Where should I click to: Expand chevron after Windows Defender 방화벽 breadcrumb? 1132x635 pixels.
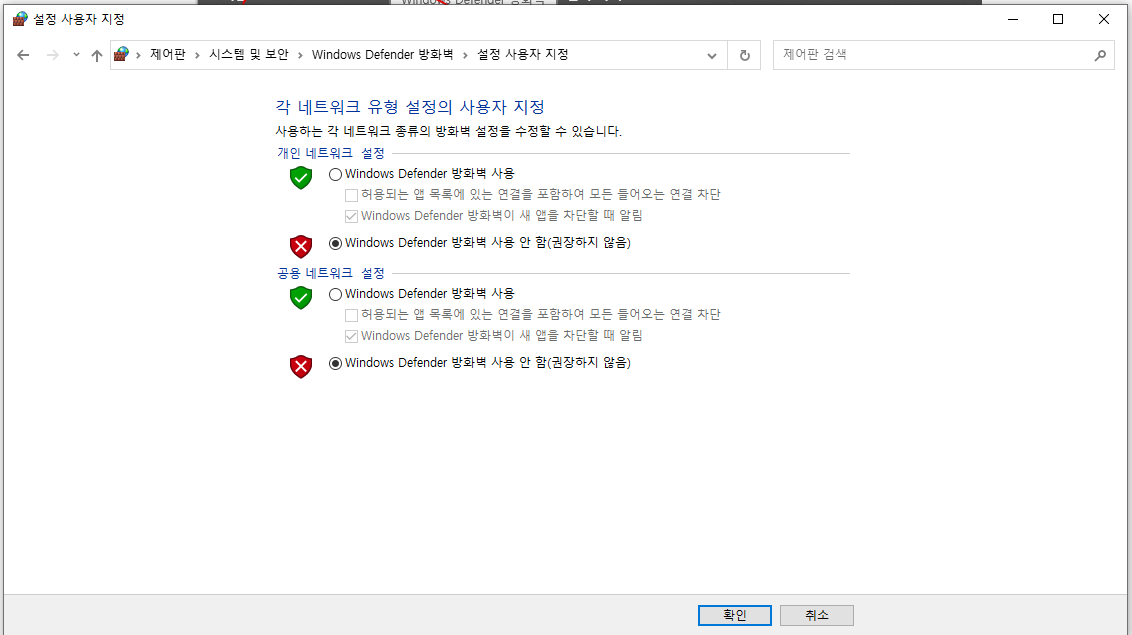click(x=465, y=55)
